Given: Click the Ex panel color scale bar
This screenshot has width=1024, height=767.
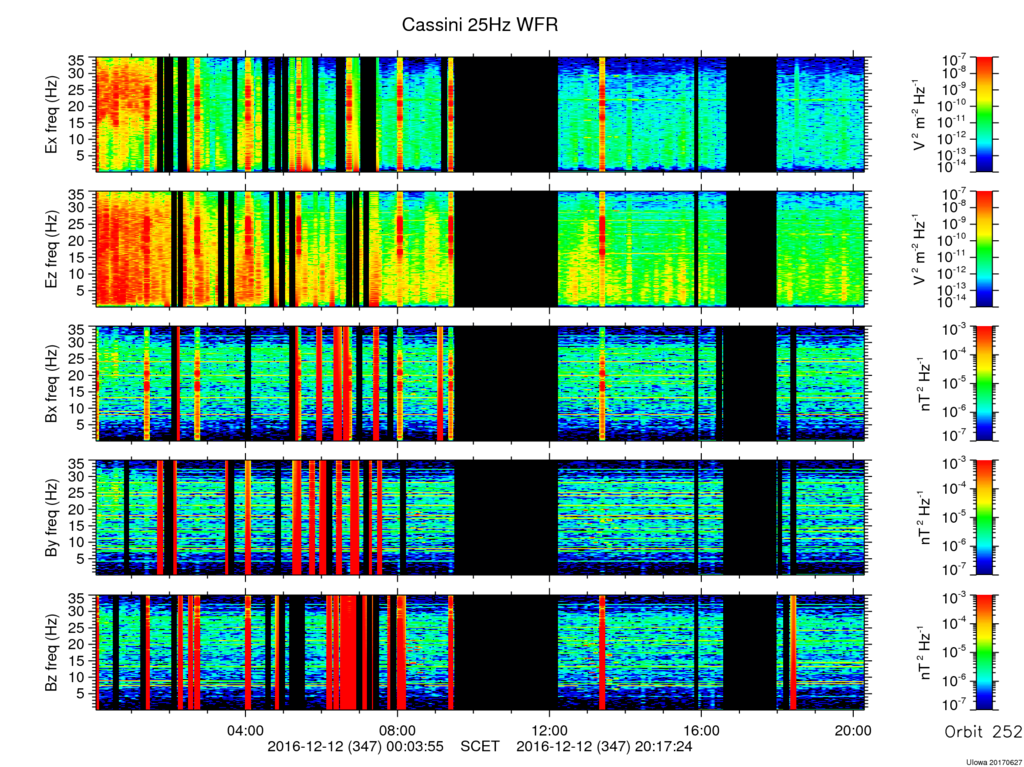Looking at the screenshot, I should click(x=984, y=114).
